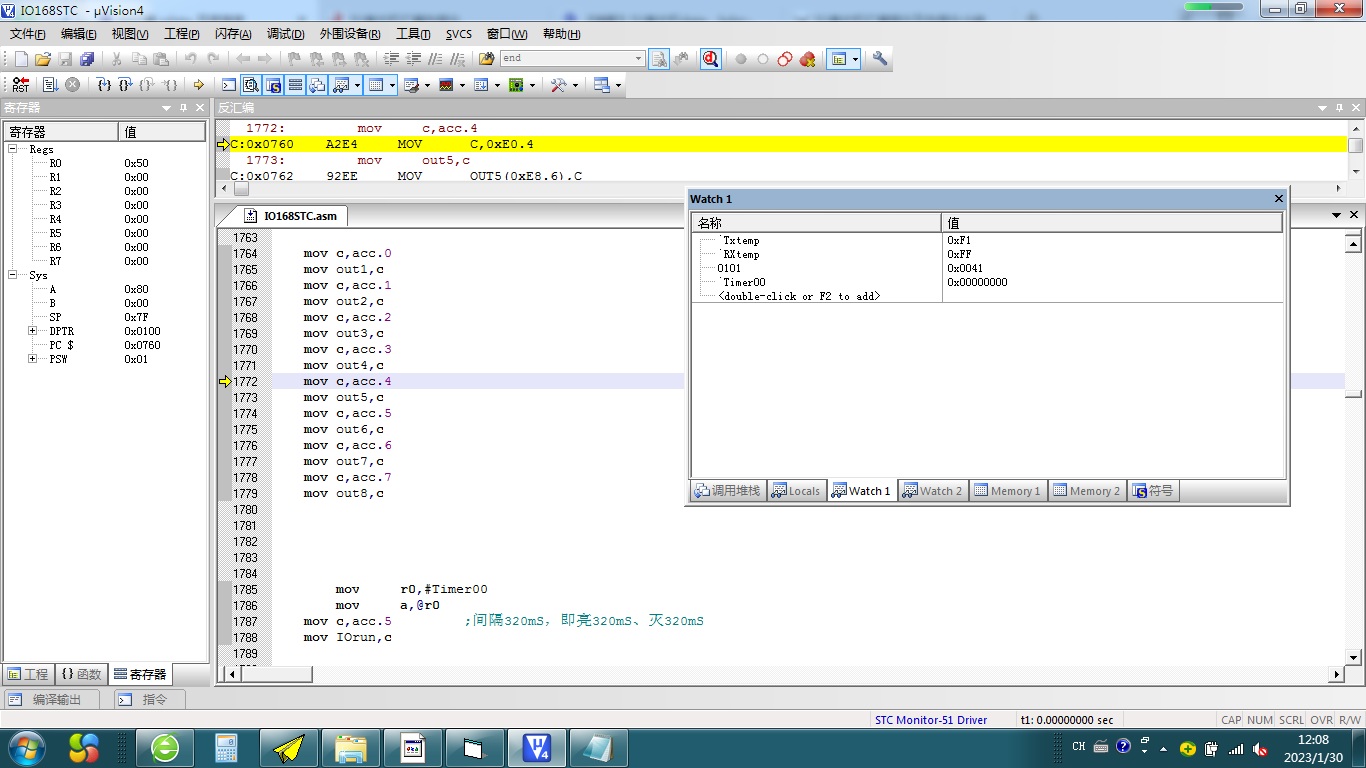Screen dimensions: 1366x768
Task: Disable all breakpoints with the double-circle icon
Action: pyautogui.click(x=785, y=59)
